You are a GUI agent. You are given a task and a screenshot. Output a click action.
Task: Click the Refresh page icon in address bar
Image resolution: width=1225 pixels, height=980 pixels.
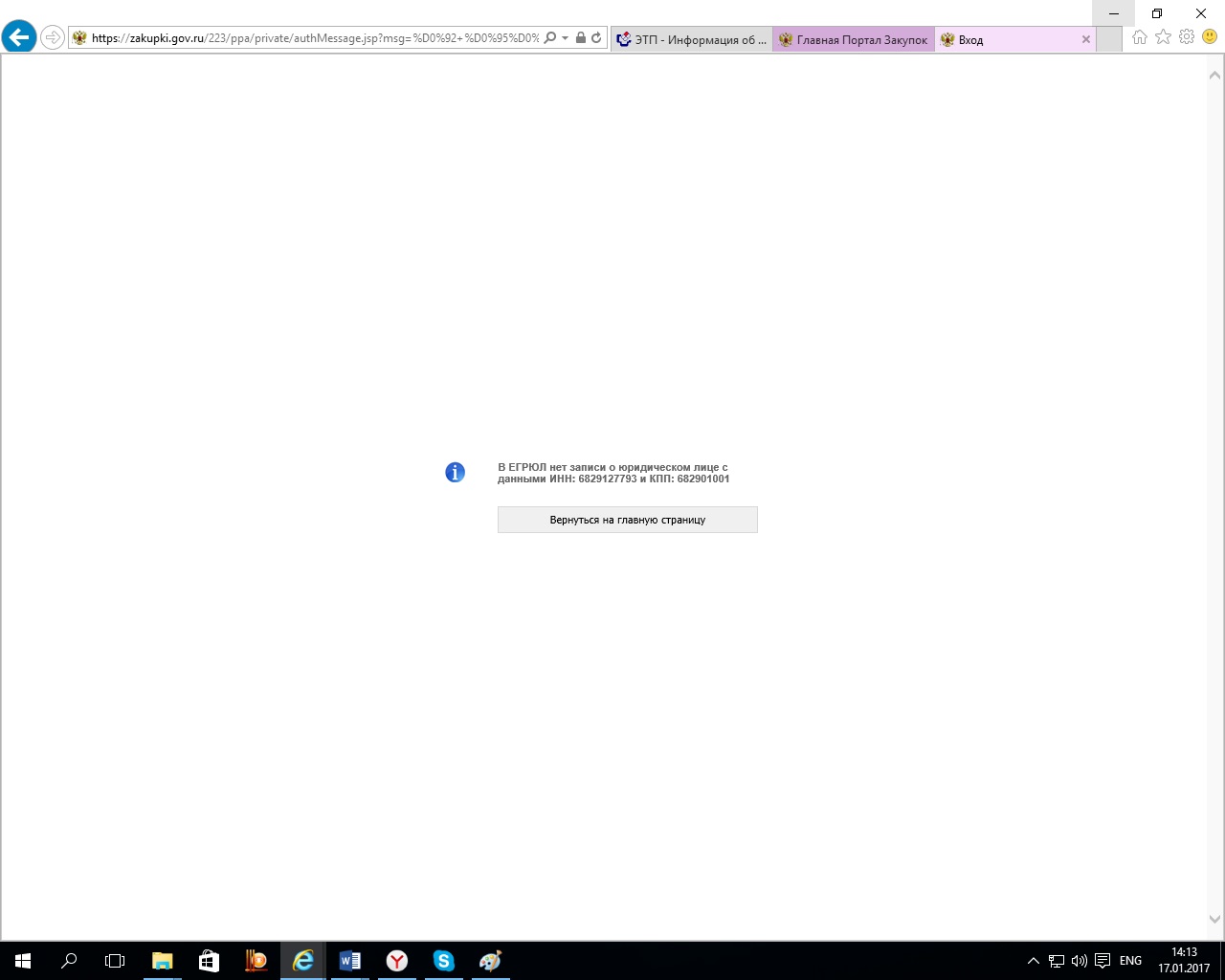click(596, 38)
